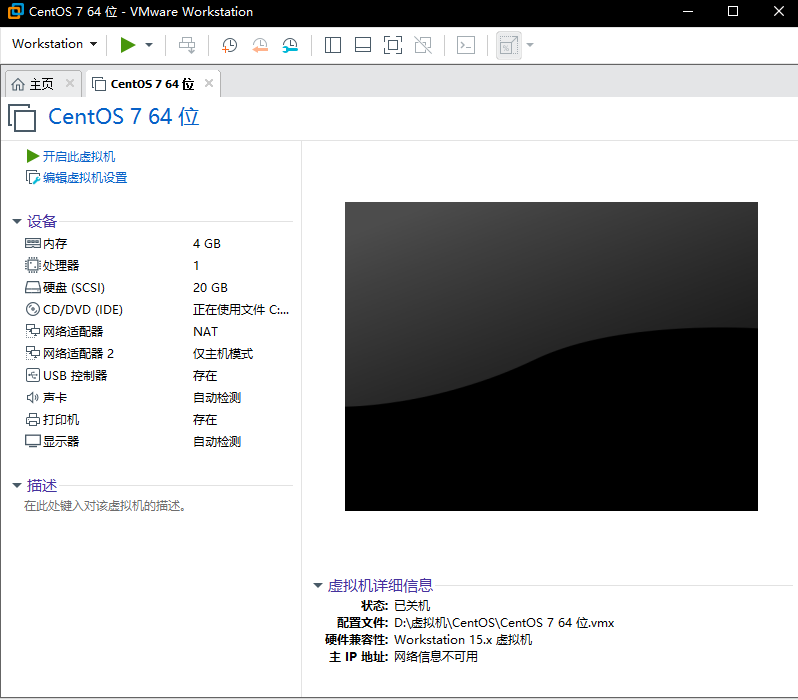The height and width of the screenshot is (700, 798).
Task: Click the 已关机 status text
Action: [x=412, y=605]
